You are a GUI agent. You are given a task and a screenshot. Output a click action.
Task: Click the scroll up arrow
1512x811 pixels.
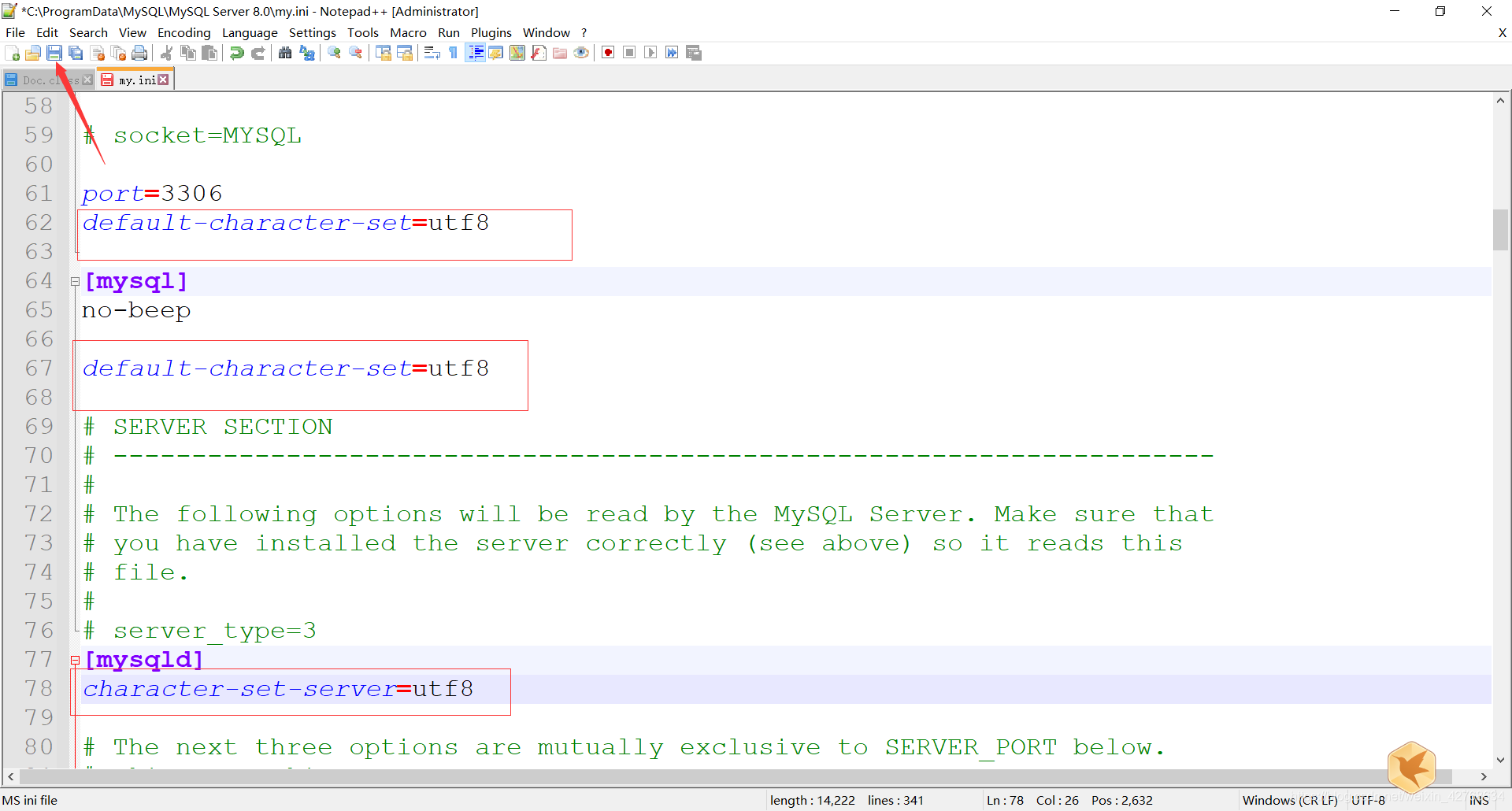click(1500, 100)
